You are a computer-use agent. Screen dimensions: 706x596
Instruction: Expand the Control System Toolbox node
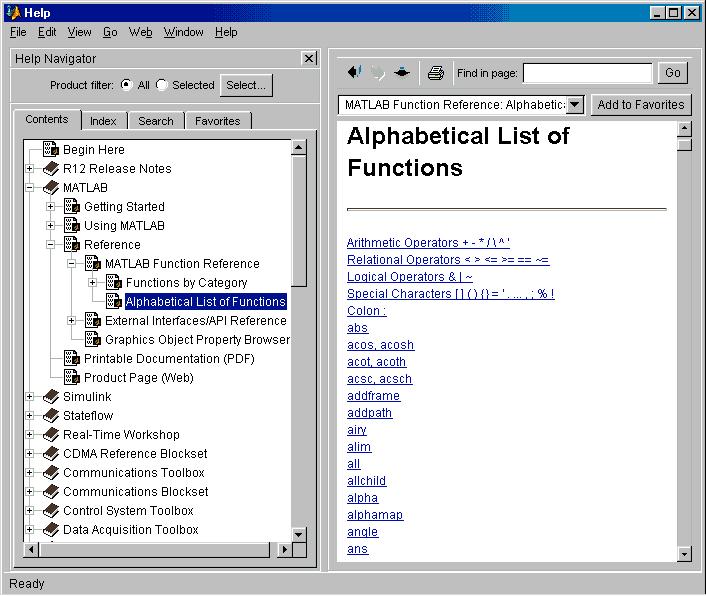click(x=30, y=510)
